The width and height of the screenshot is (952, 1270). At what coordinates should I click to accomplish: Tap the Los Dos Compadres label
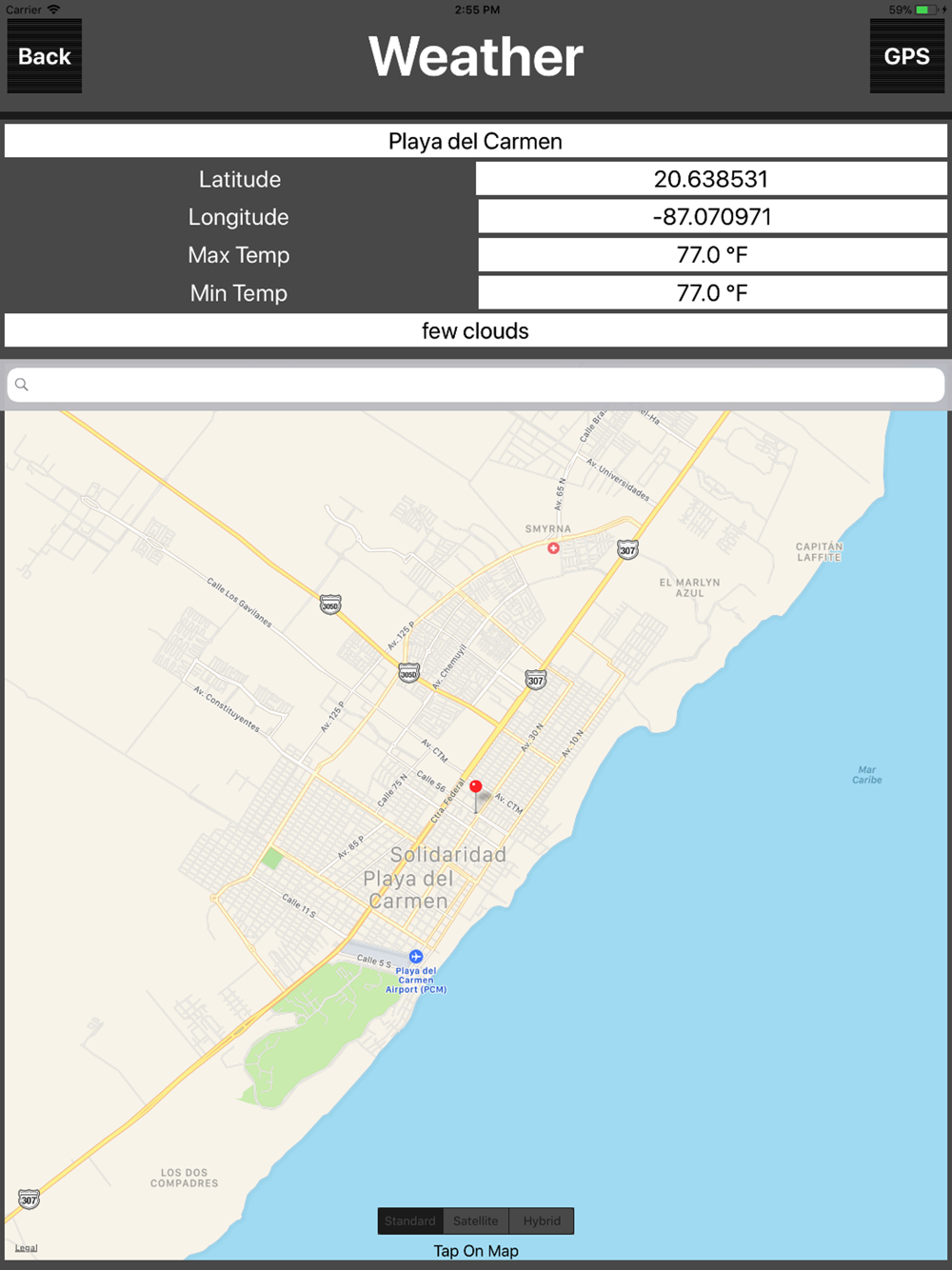coord(185,1178)
